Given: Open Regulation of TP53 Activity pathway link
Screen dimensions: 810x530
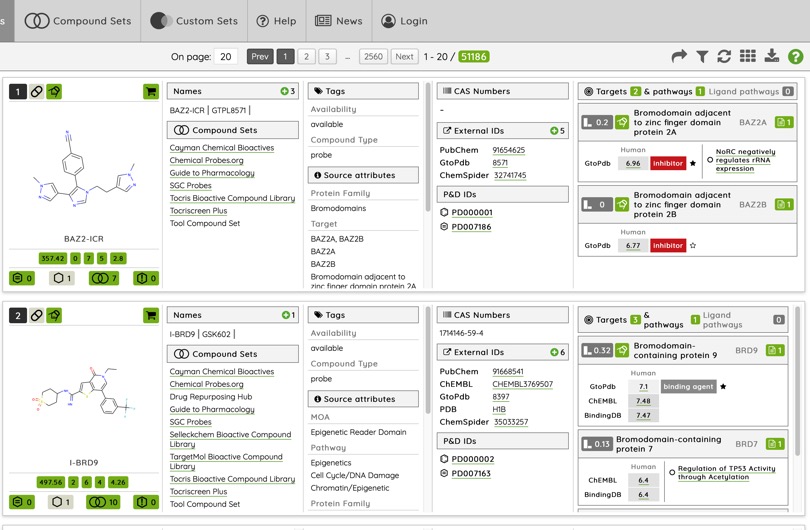Looking at the screenshot, I should (726, 472).
